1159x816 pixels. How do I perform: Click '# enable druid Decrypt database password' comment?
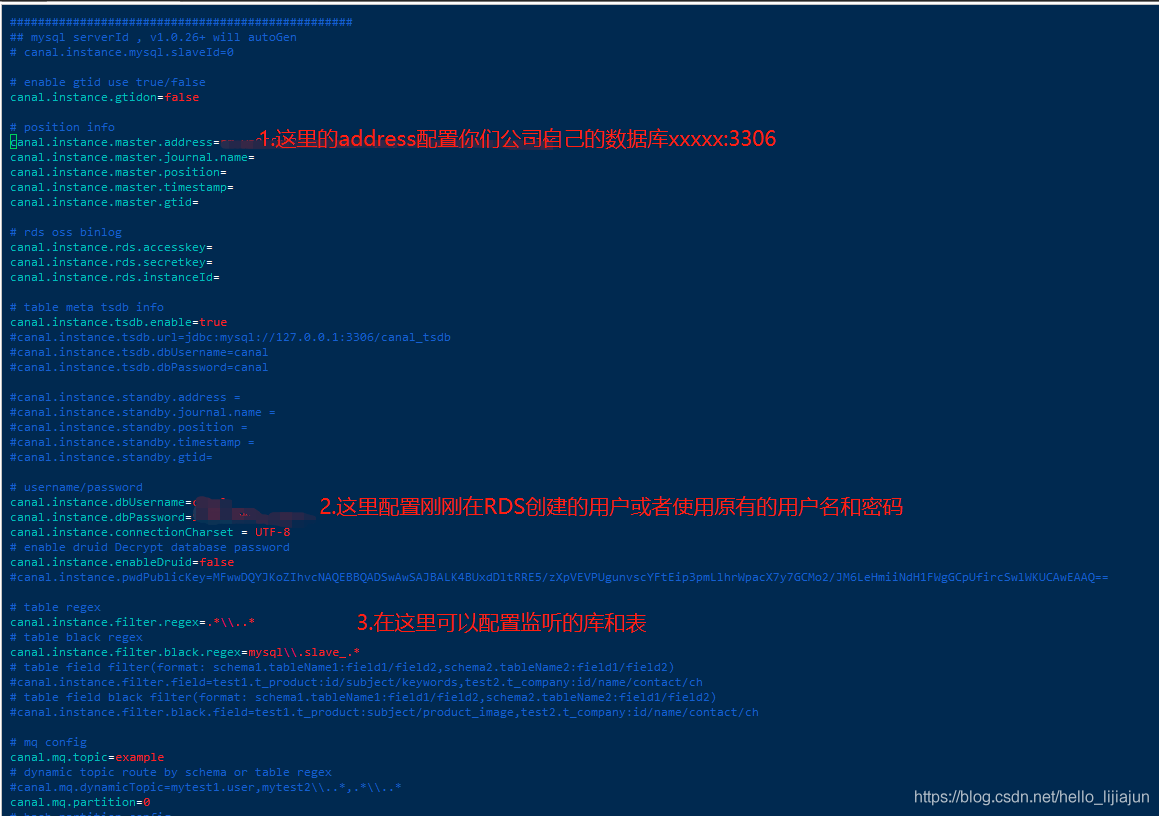[x=149, y=548]
